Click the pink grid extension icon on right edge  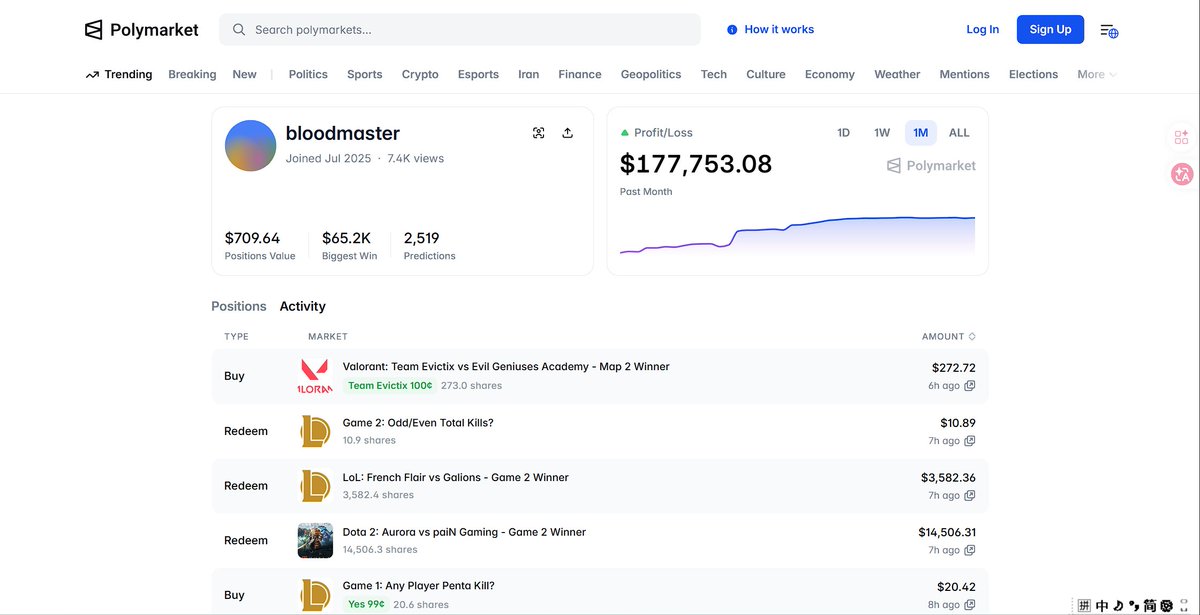coord(1182,137)
